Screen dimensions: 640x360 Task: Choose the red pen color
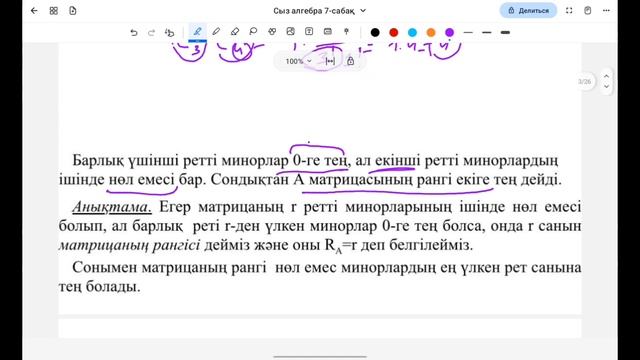click(x=394, y=32)
